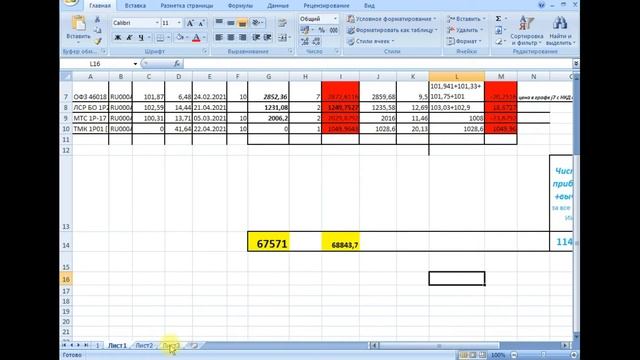Select yellow cell with 67571
The image size is (640, 360).
pyautogui.click(x=268, y=241)
